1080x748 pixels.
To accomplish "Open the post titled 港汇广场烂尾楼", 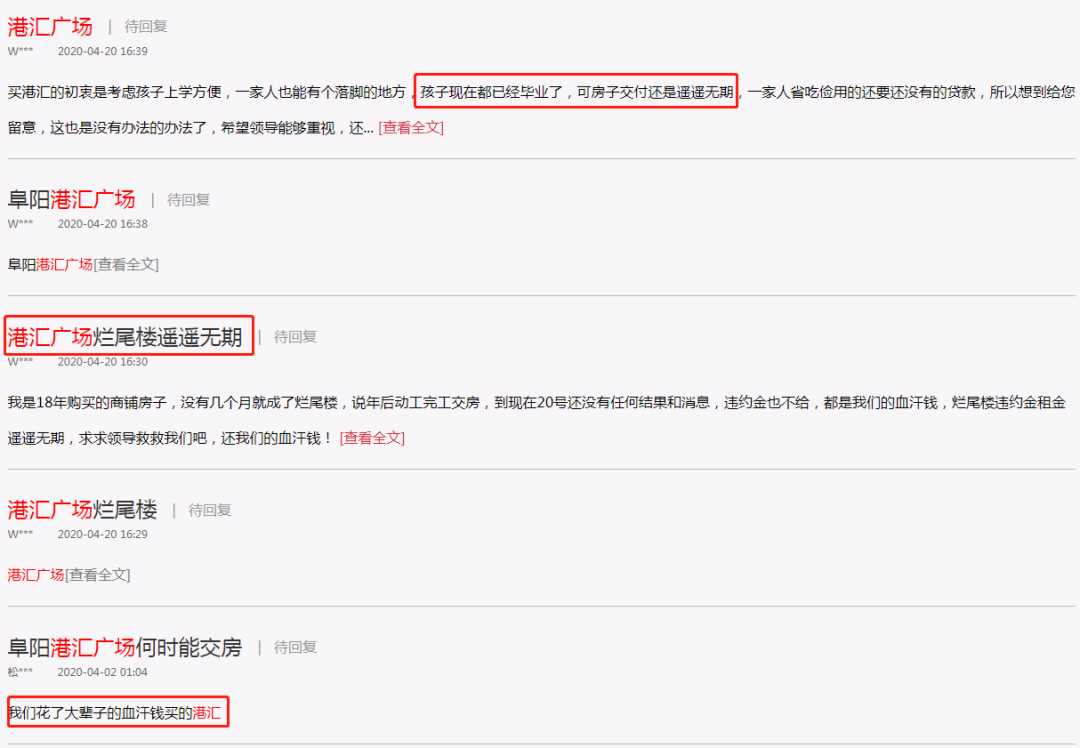I will point(82,510).
